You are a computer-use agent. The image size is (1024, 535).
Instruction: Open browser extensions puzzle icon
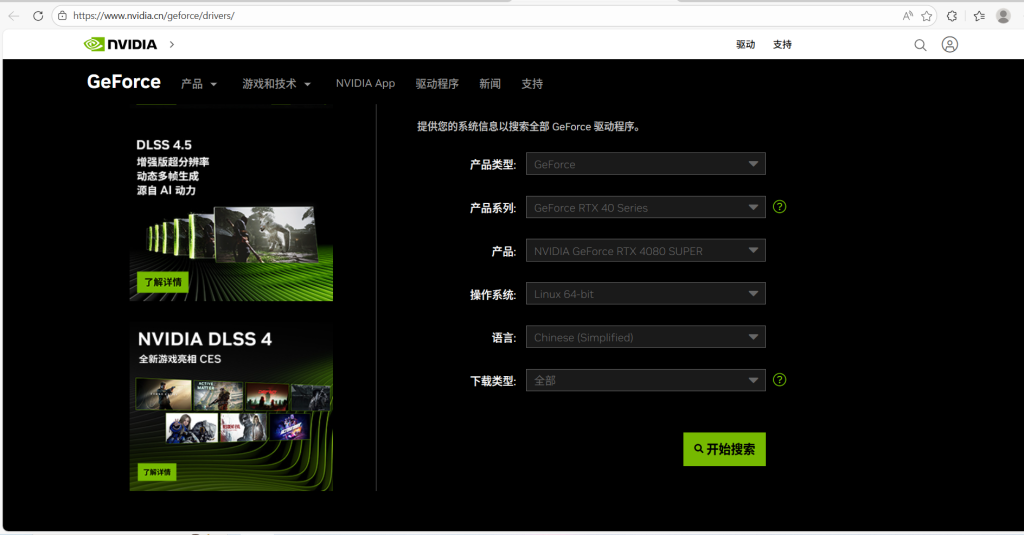coord(952,16)
